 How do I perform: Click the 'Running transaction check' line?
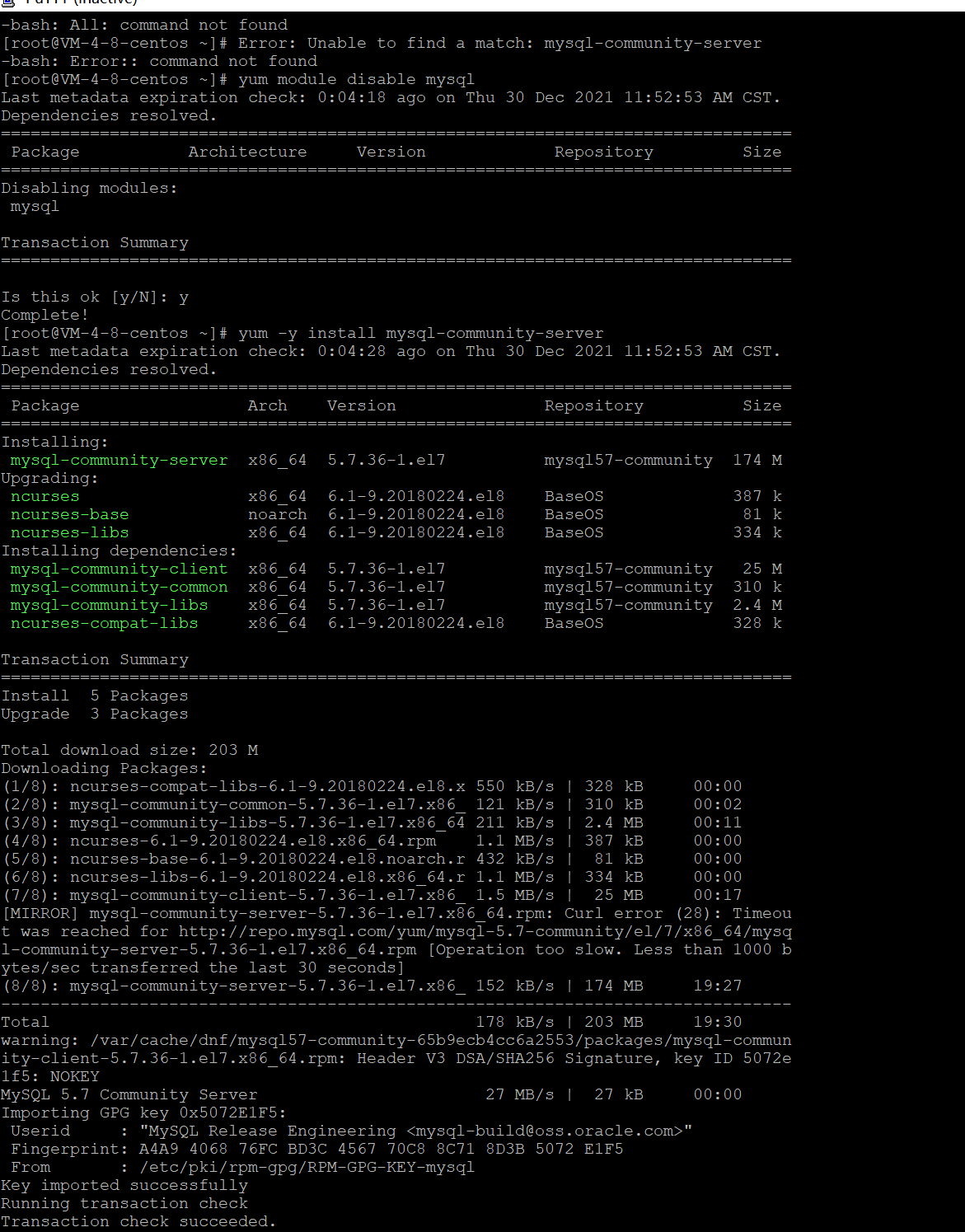pyautogui.click(x=124, y=1204)
